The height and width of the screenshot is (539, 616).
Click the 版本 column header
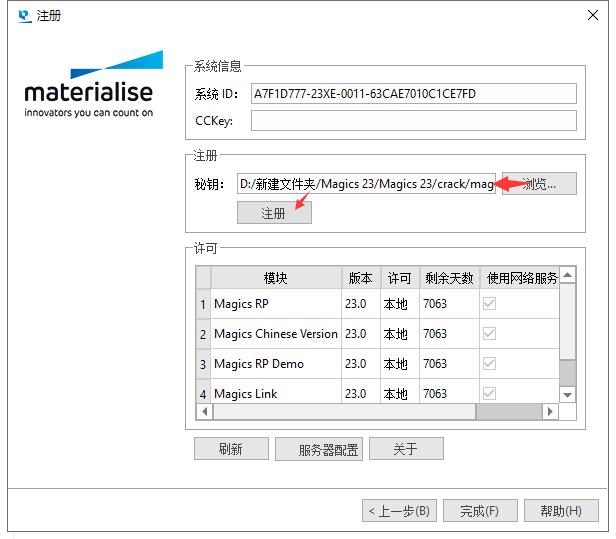click(361, 278)
